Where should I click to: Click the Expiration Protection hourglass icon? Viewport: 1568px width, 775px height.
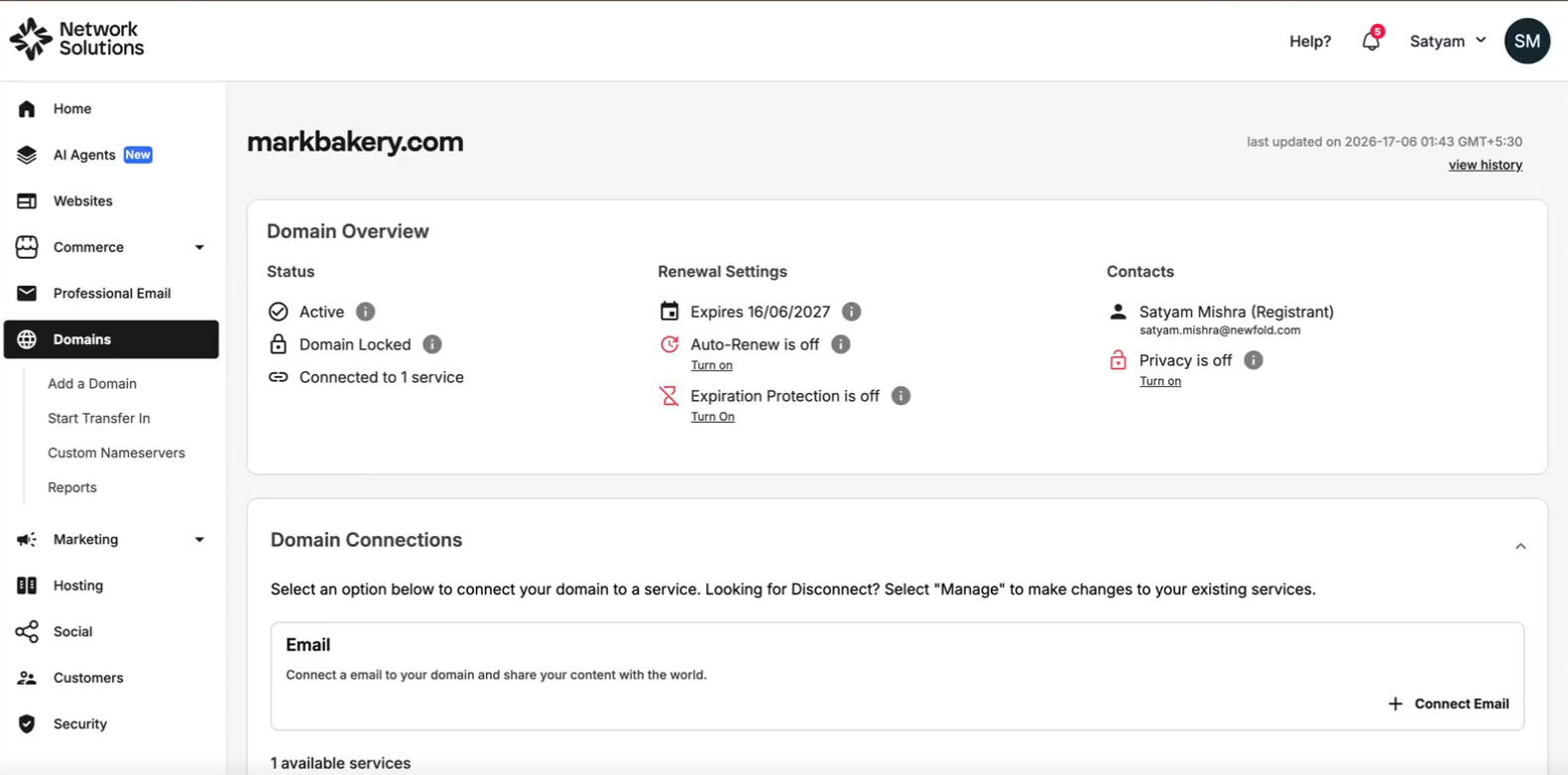click(x=669, y=396)
